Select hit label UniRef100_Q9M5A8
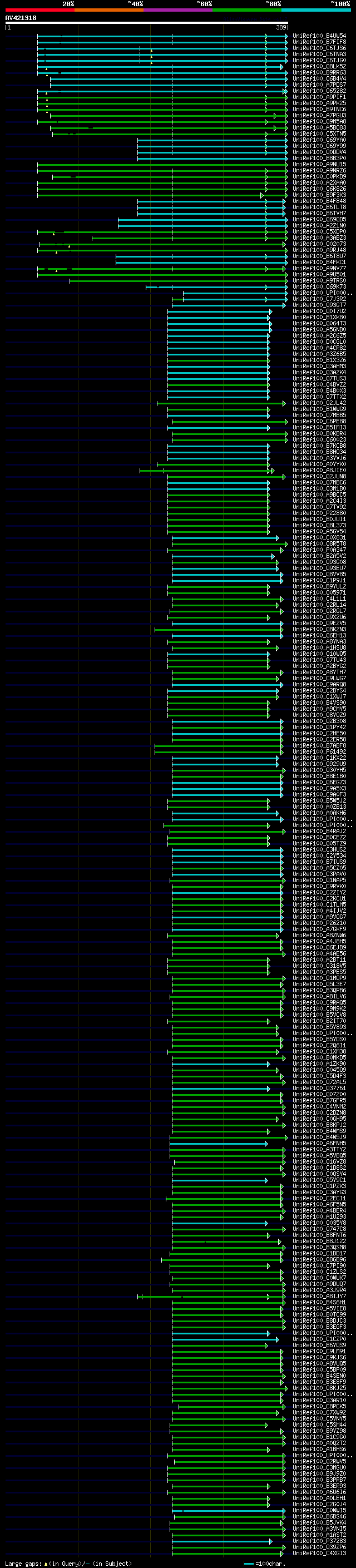The height and width of the screenshot is (1568, 356). point(319,122)
